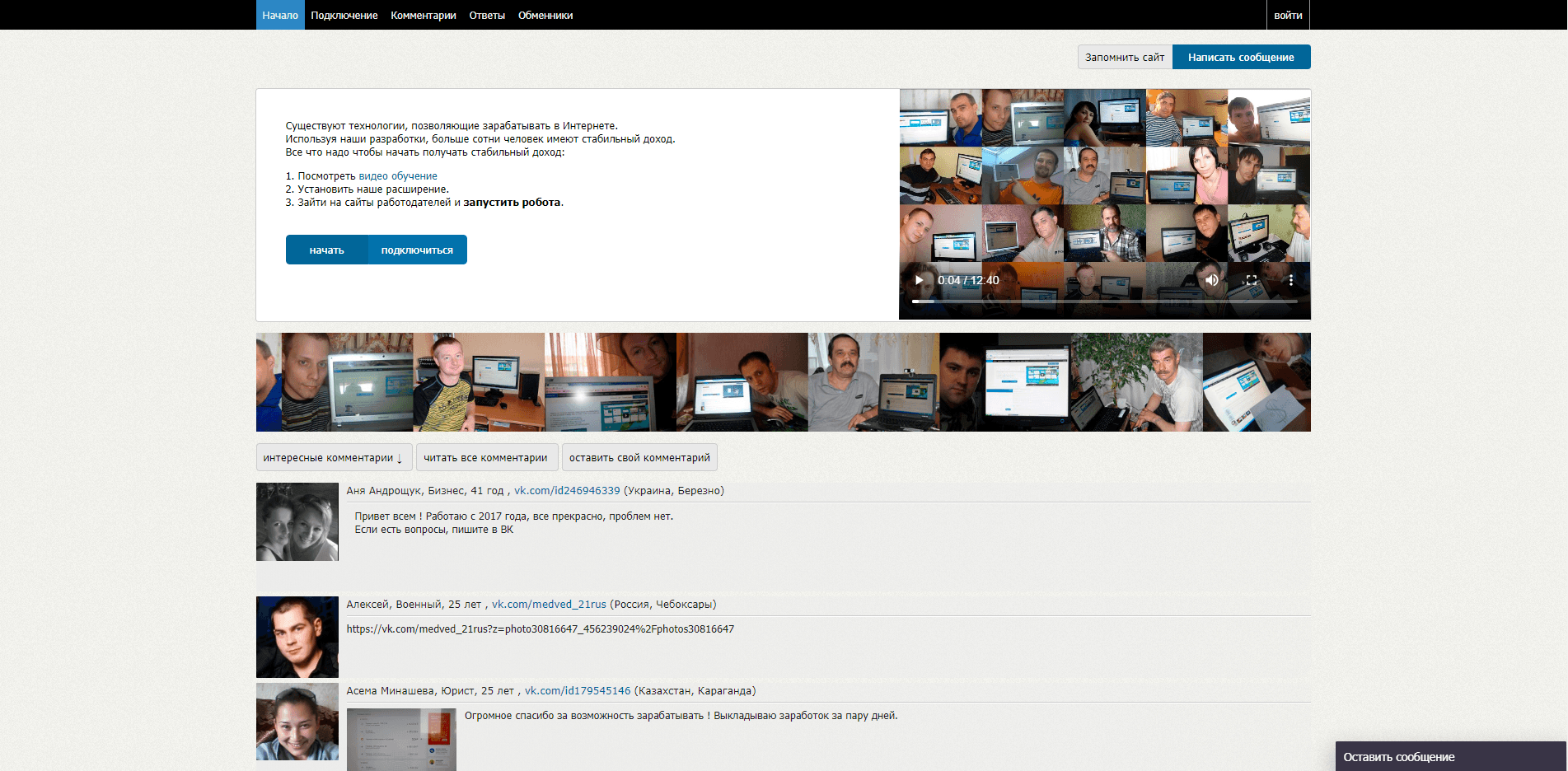Enter fullscreen on the video

tap(1250, 280)
